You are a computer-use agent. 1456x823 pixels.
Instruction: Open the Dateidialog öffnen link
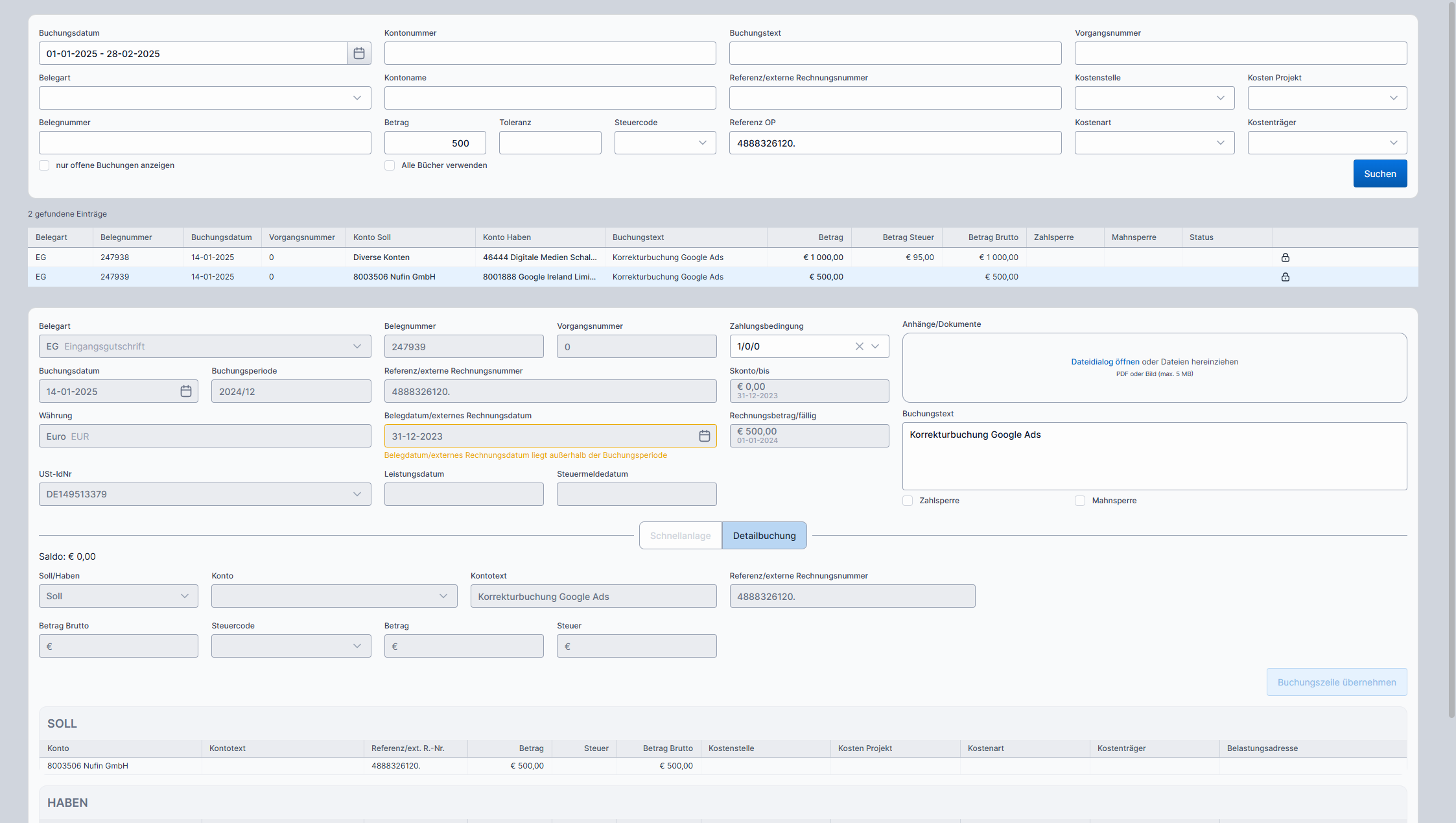click(x=1105, y=362)
